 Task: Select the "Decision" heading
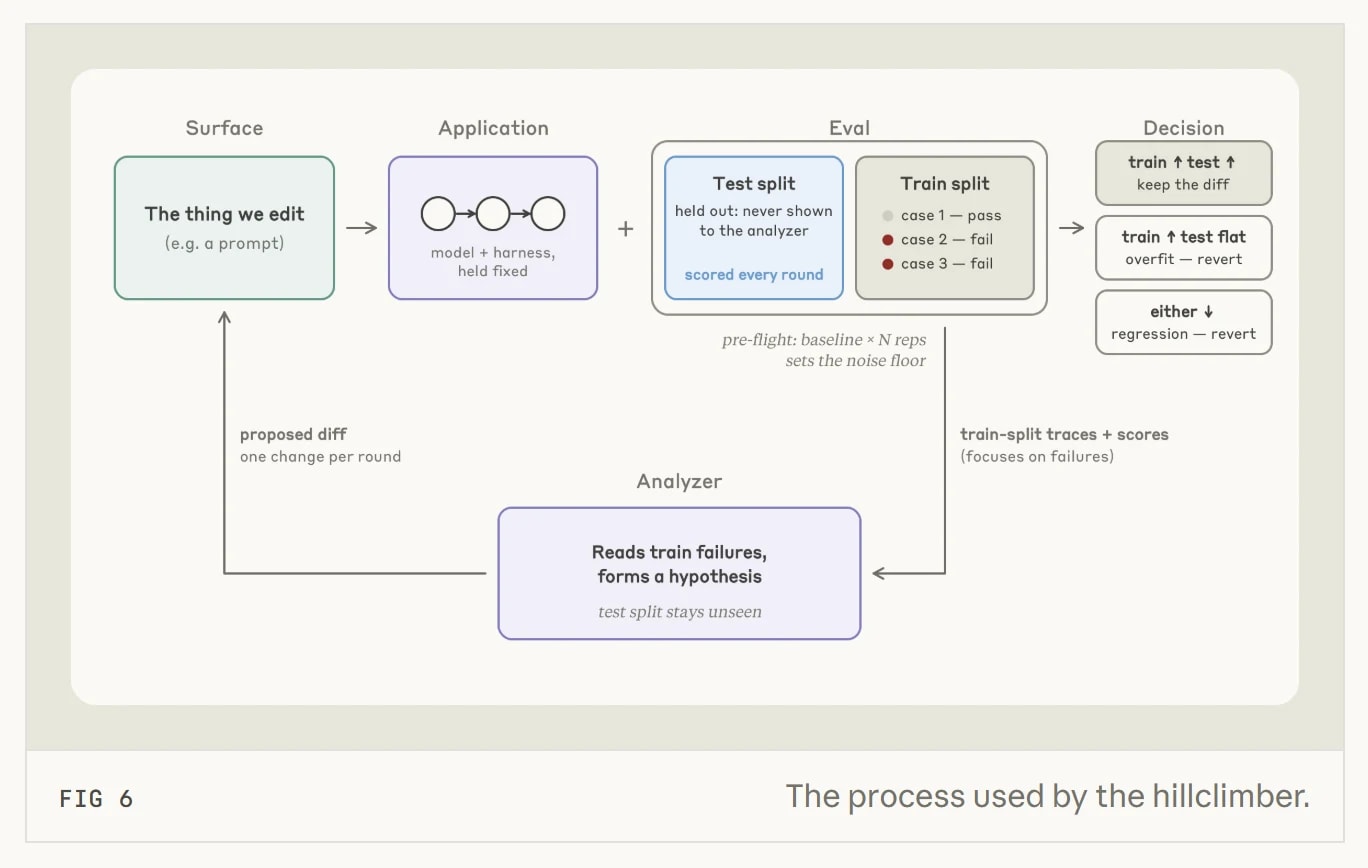point(1184,128)
